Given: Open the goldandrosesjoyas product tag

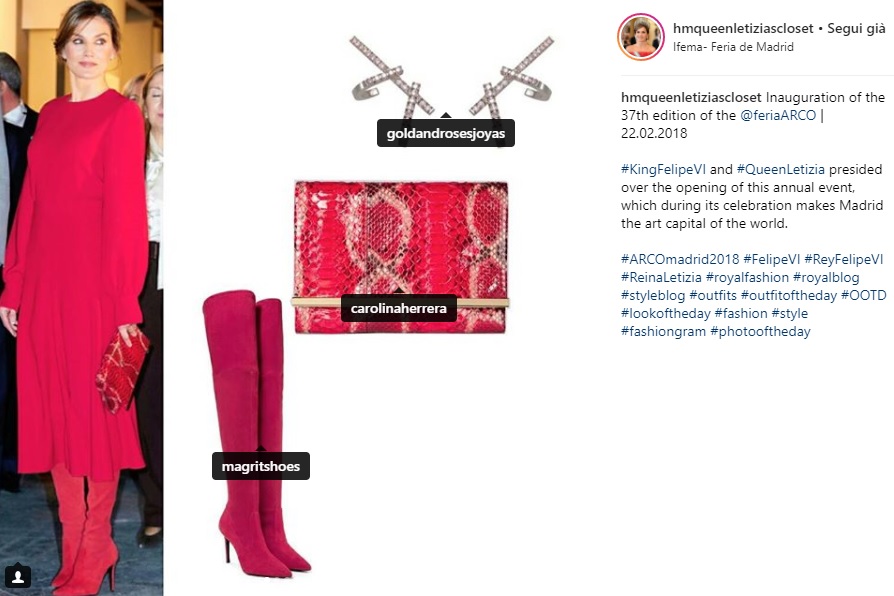Looking at the screenshot, I should coord(446,133).
